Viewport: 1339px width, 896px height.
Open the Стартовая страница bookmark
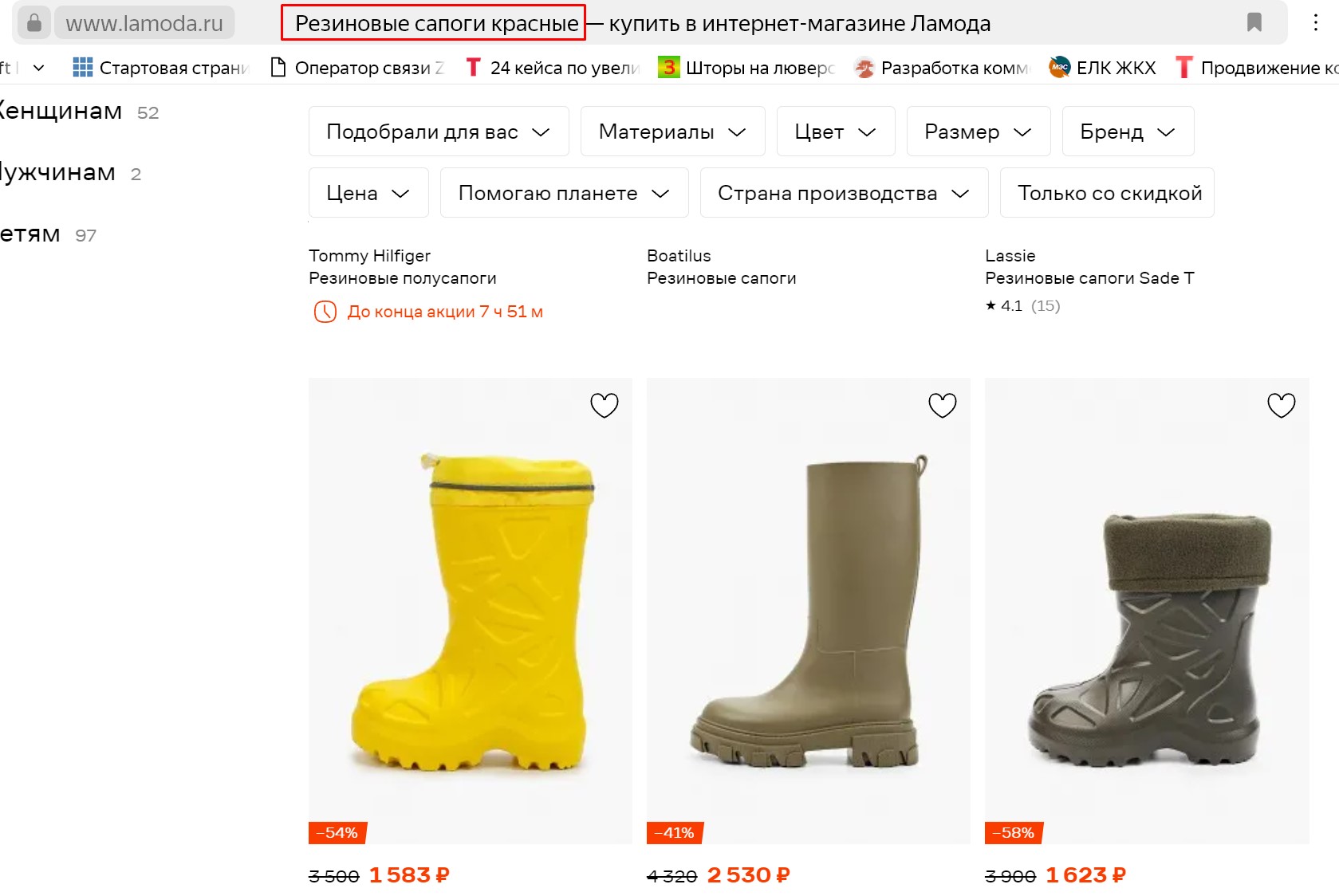coord(162,68)
